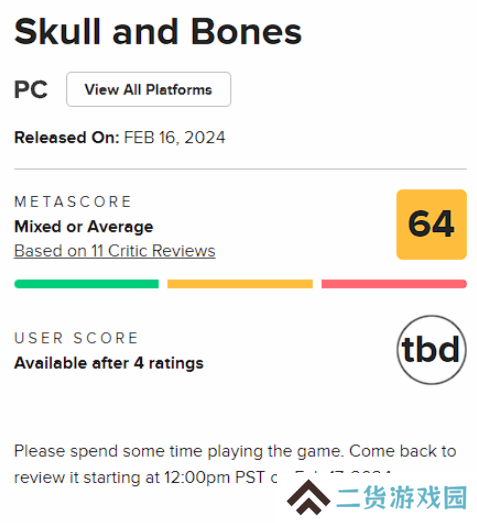This screenshot has width=477, height=523.
Task: Select the yellow mixed reviews bar
Action: pos(240,284)
